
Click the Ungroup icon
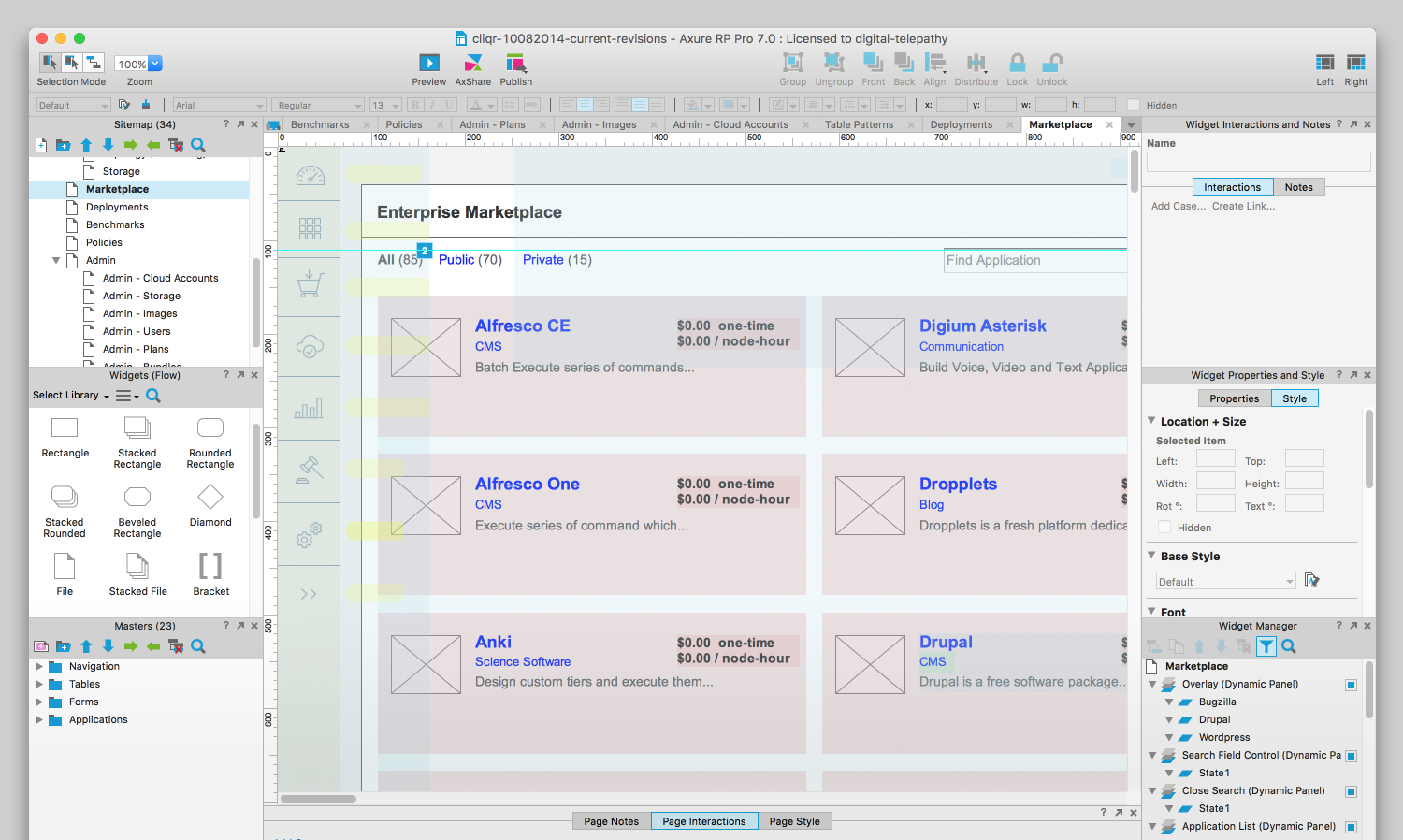[x=833, y=63]
